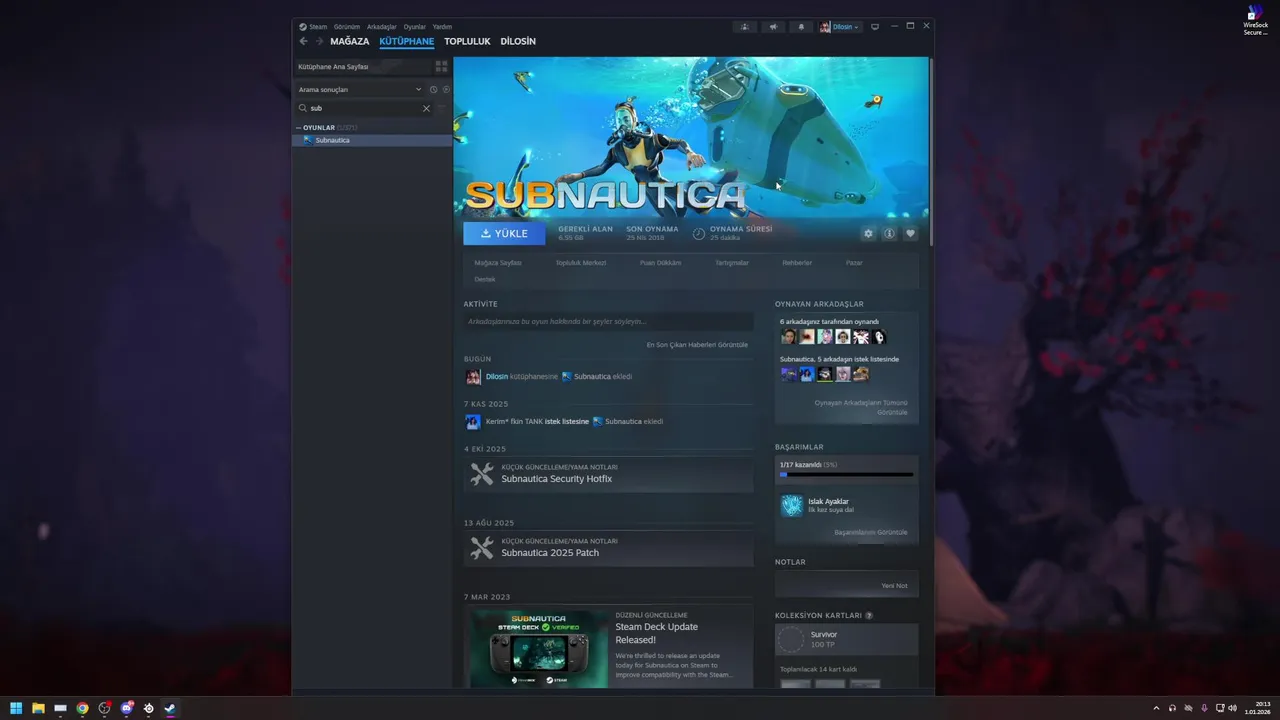Click the ready-to-play filter icon

click(x=446, y=89)
